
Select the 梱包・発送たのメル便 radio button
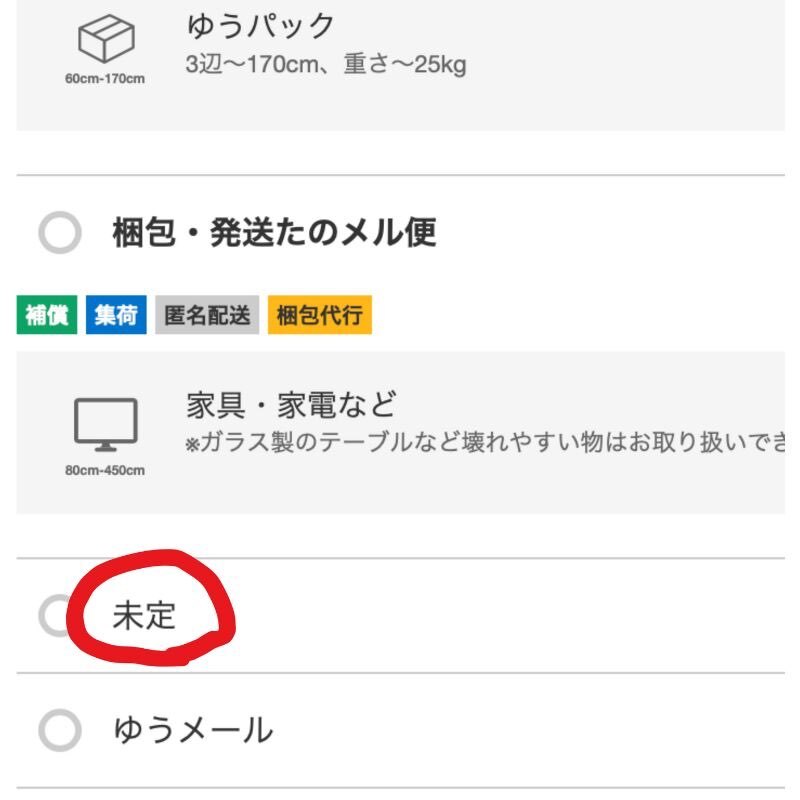pyautogui.click(x=59, y=234)
